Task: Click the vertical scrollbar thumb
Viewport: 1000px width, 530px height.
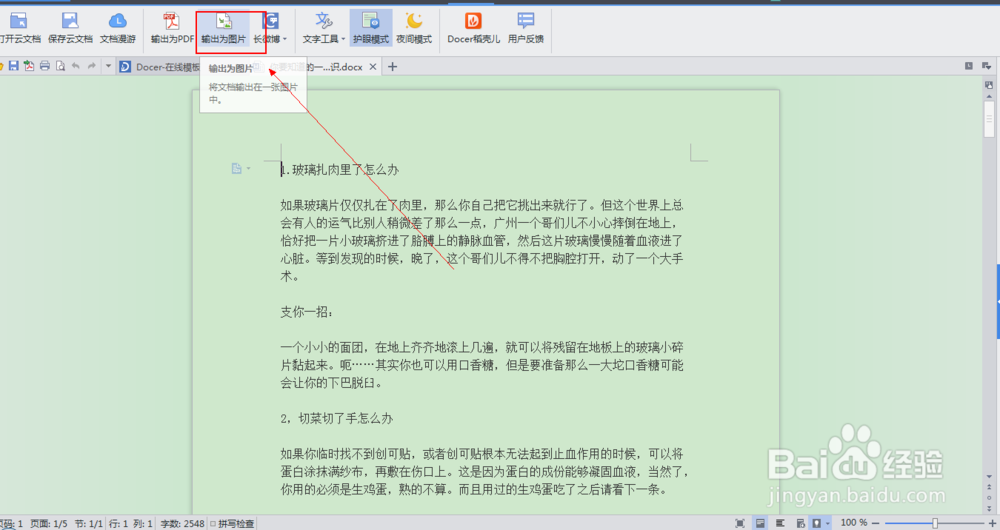Action: point(989,119)
